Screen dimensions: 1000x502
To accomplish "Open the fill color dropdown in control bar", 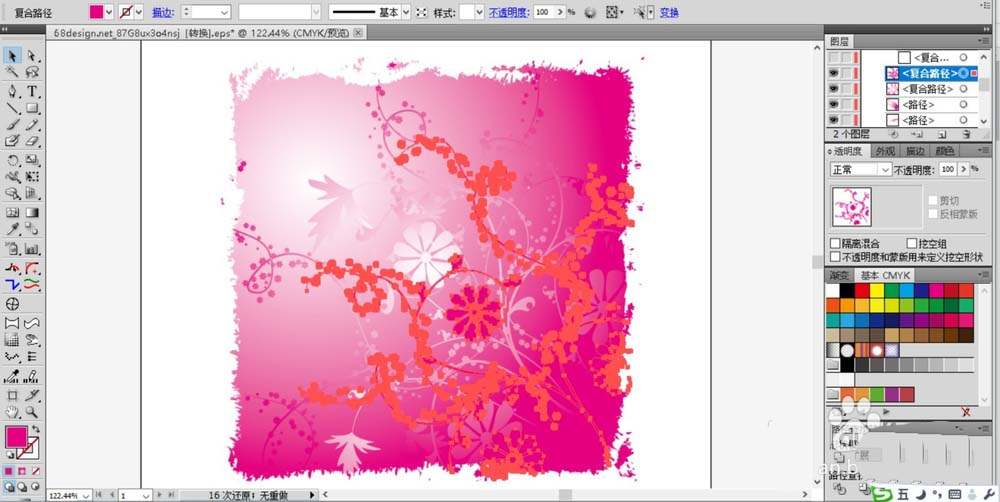I will click(x=109, y=12).
